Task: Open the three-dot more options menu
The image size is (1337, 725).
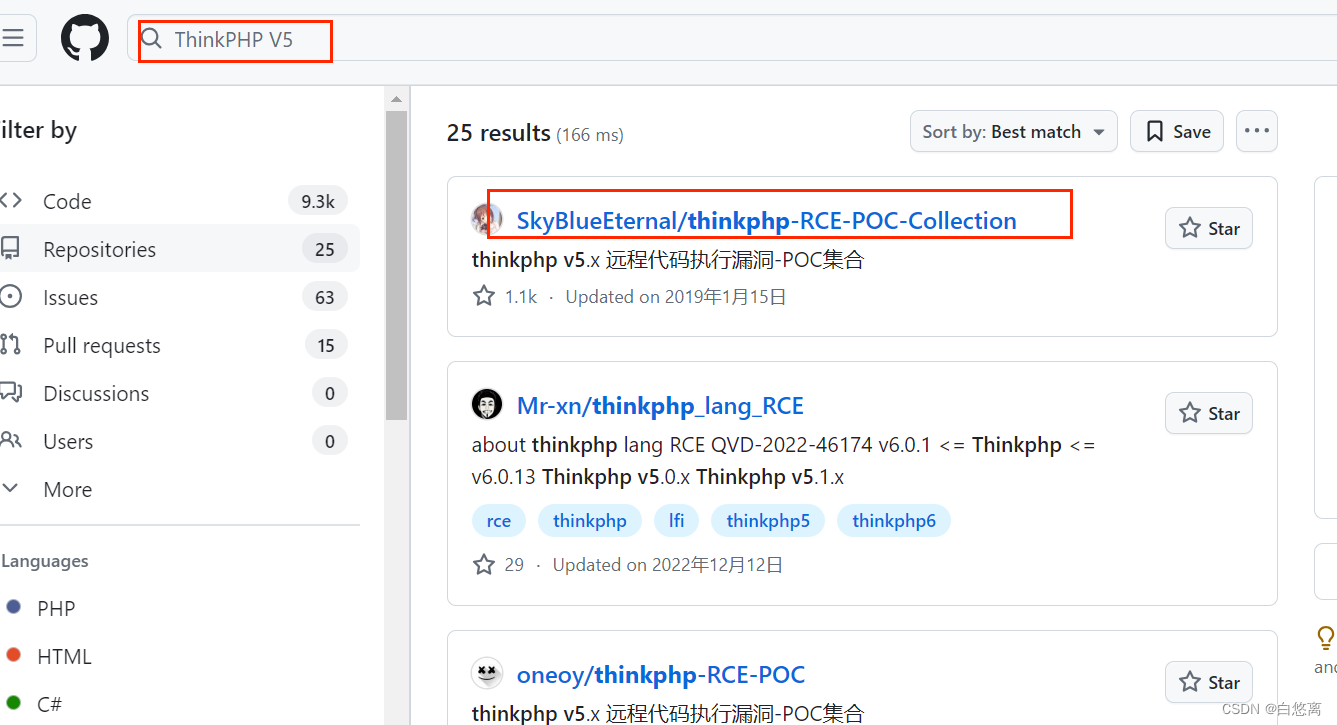Action: [x=1257, y=131]
